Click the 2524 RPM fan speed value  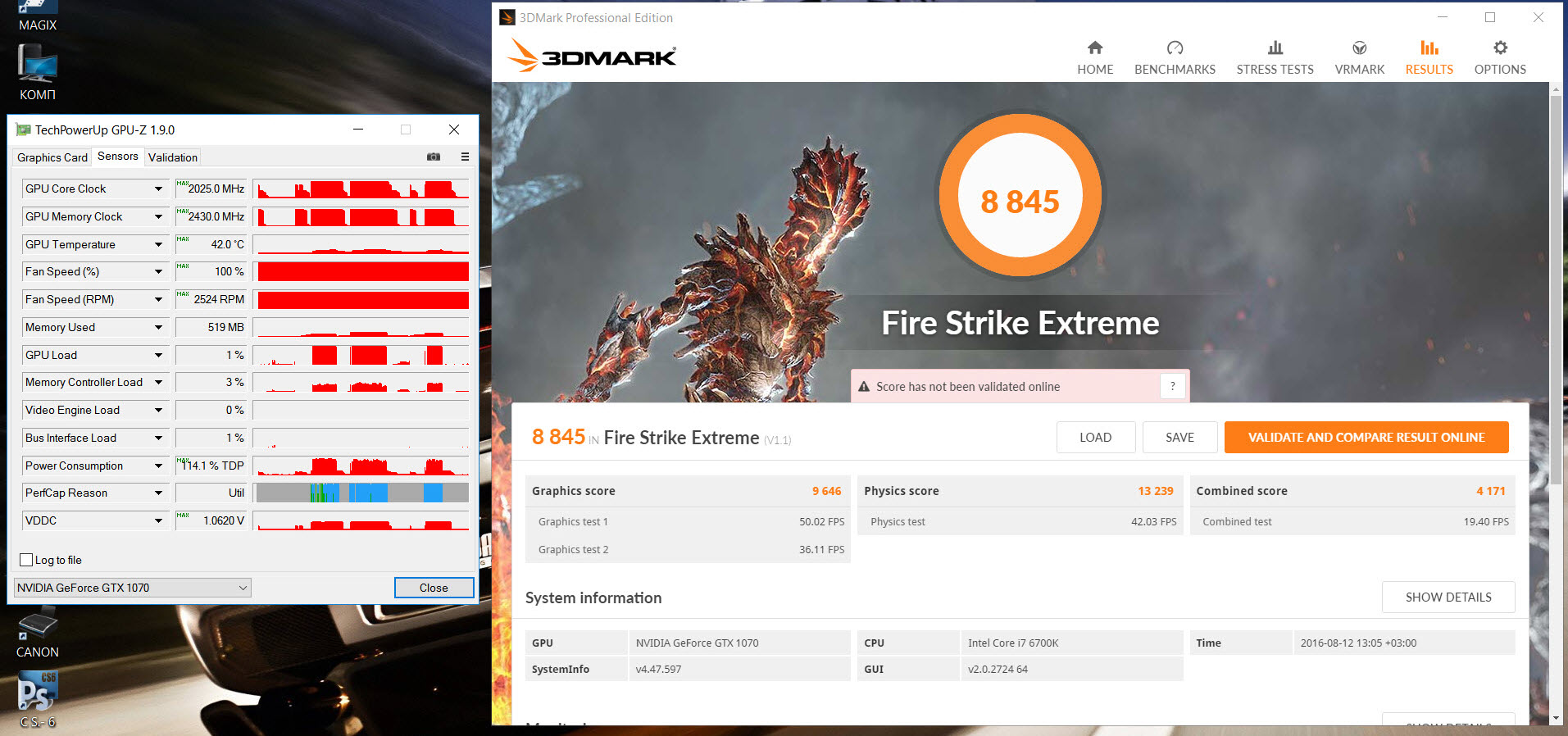[x=219, y=300]
